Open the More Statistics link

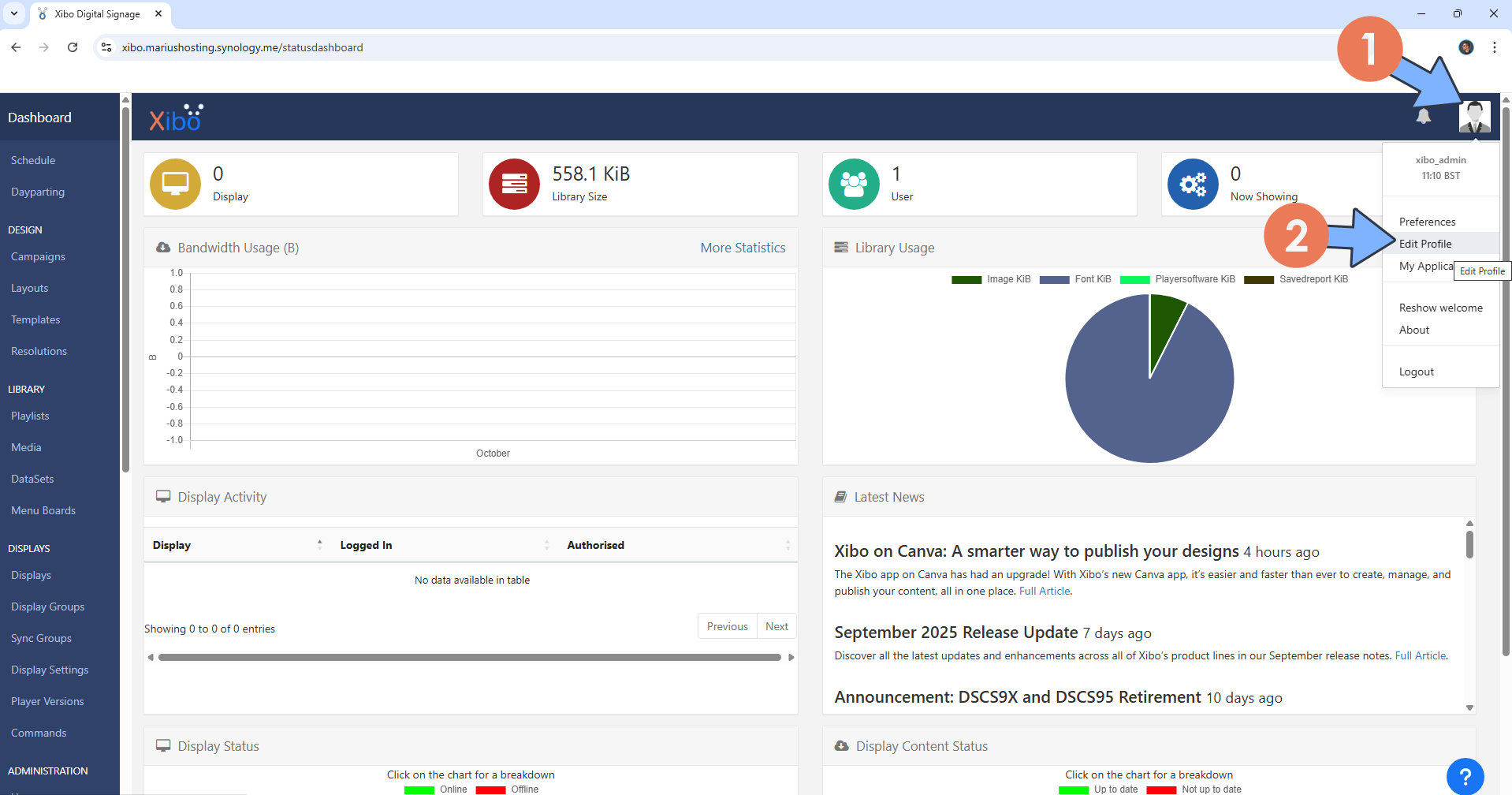743,248
